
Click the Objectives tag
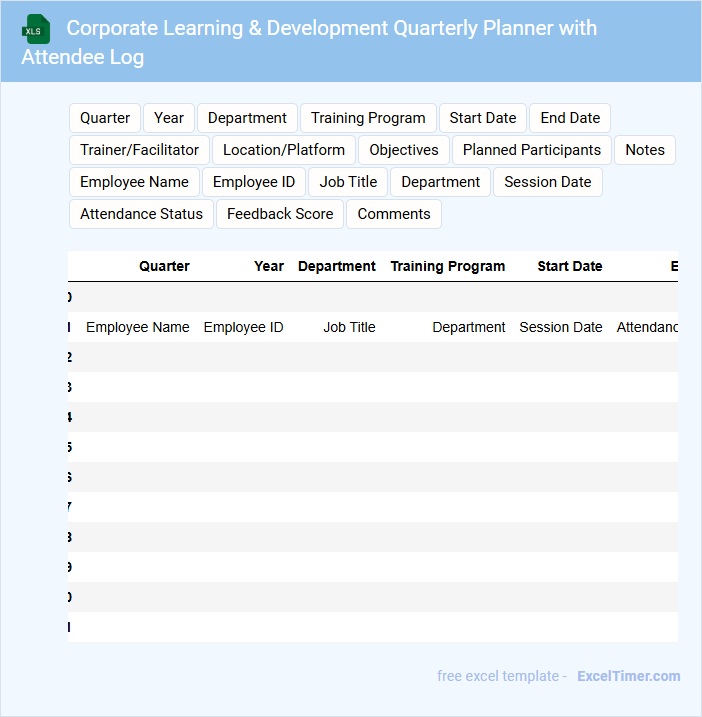tap(404, 150)
